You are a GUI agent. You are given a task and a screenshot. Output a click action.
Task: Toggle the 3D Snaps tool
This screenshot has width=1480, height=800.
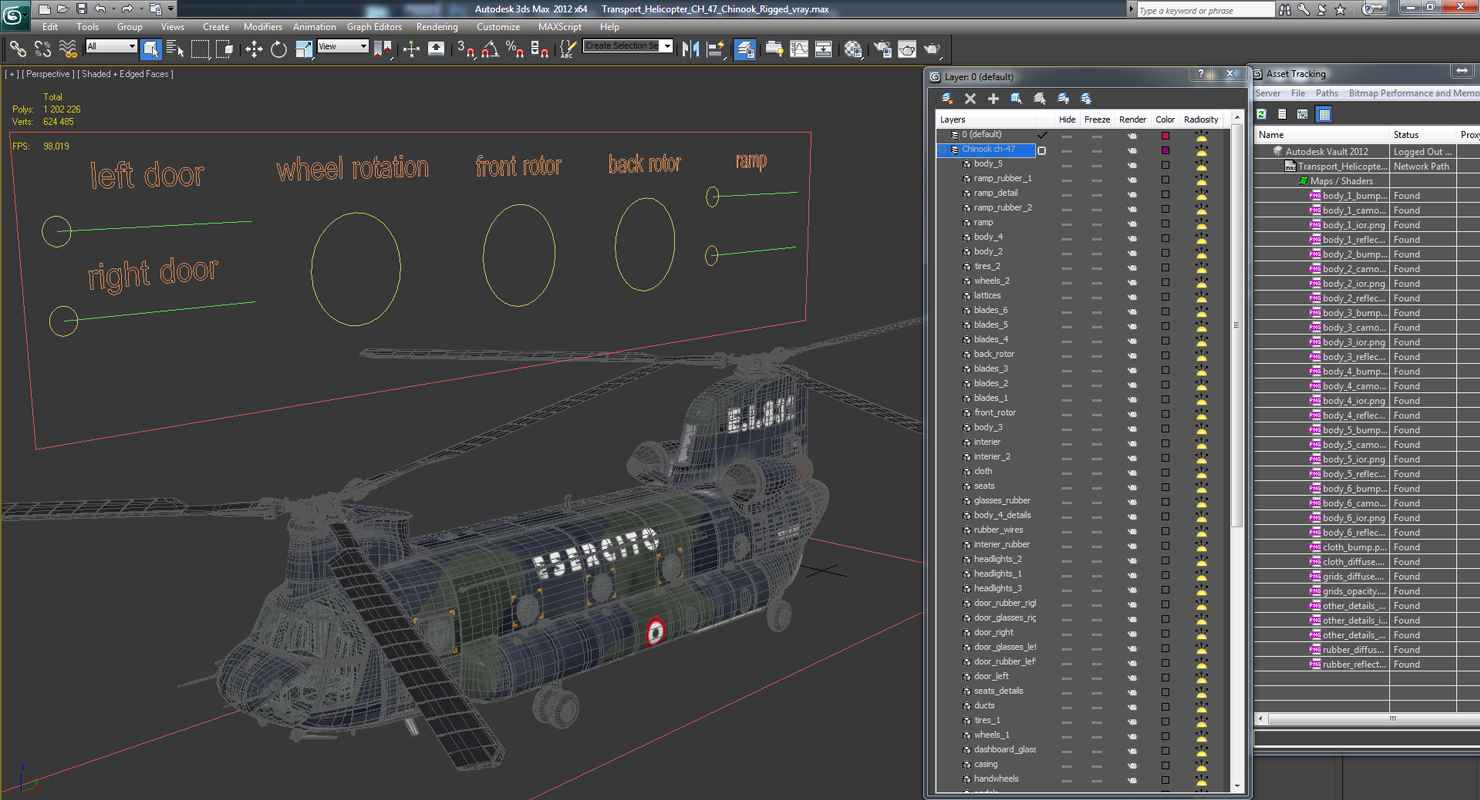[466, 48]
